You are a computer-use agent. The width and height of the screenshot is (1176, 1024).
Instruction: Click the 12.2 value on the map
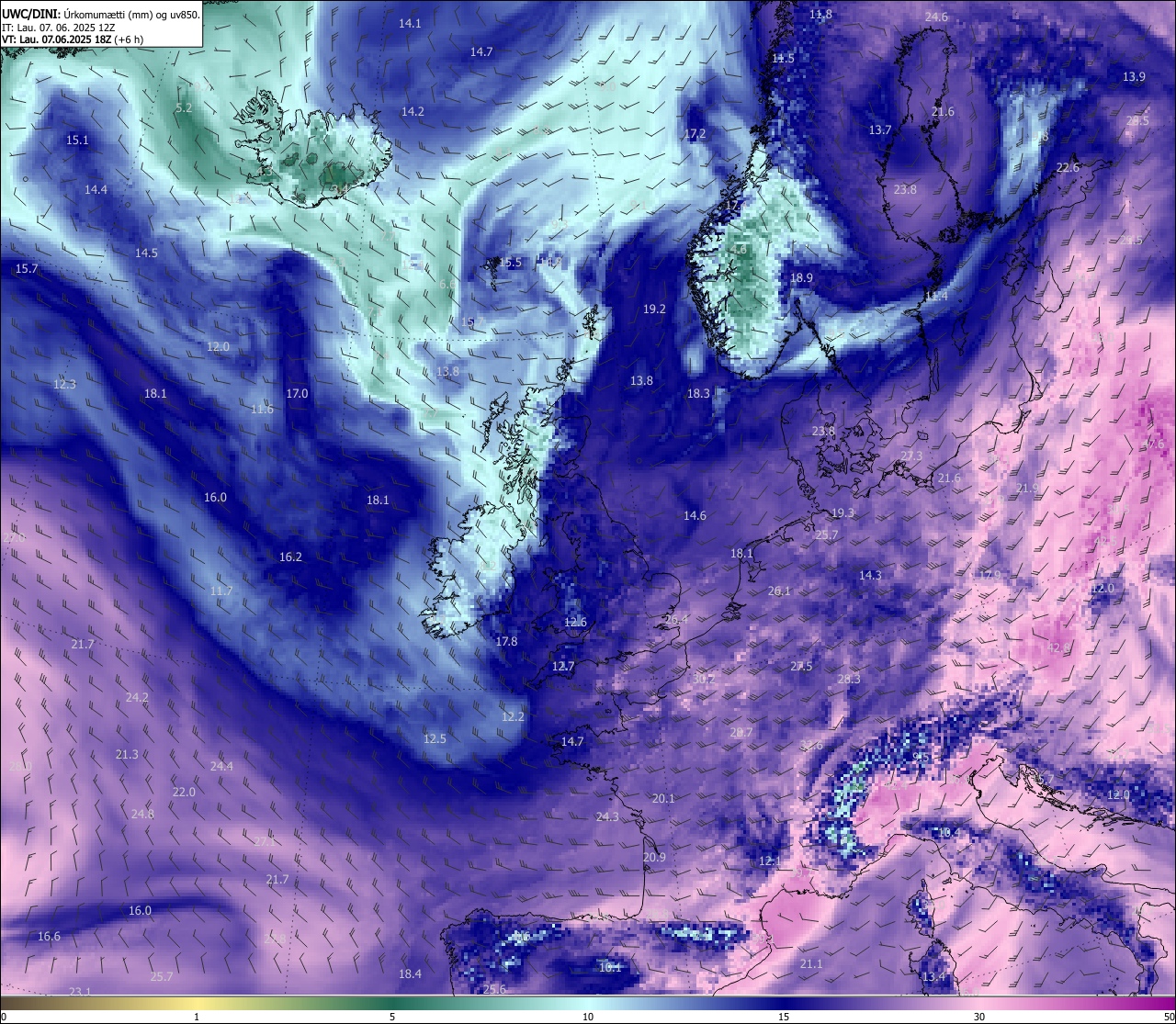[513, 716]
